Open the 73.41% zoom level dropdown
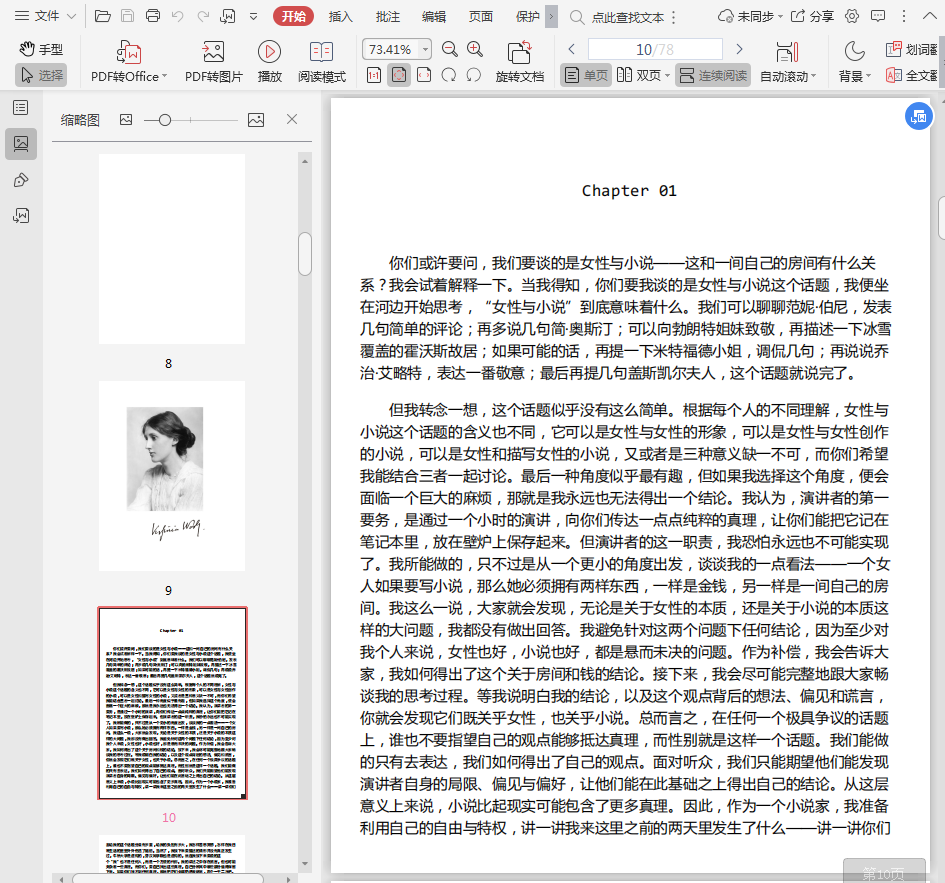This screenshot has width=945, height=883. (426, 49)
